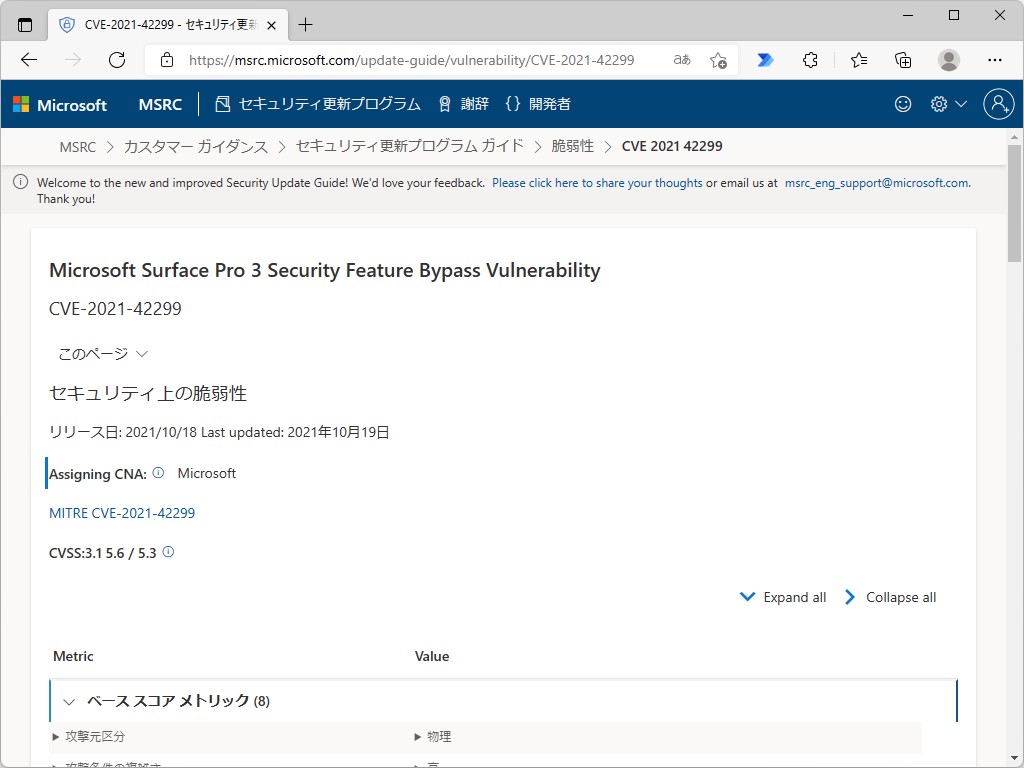Open the MITRE CVE-2021-42299 link

pyautogui.click(x=122, y=513)
